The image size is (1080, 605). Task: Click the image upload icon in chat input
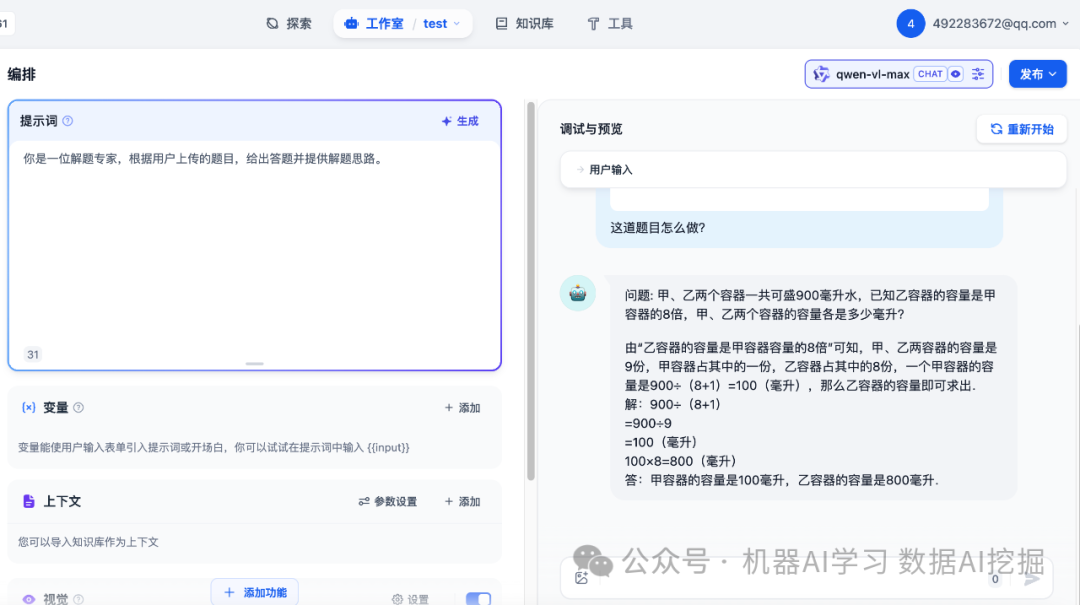click(581, 577)
